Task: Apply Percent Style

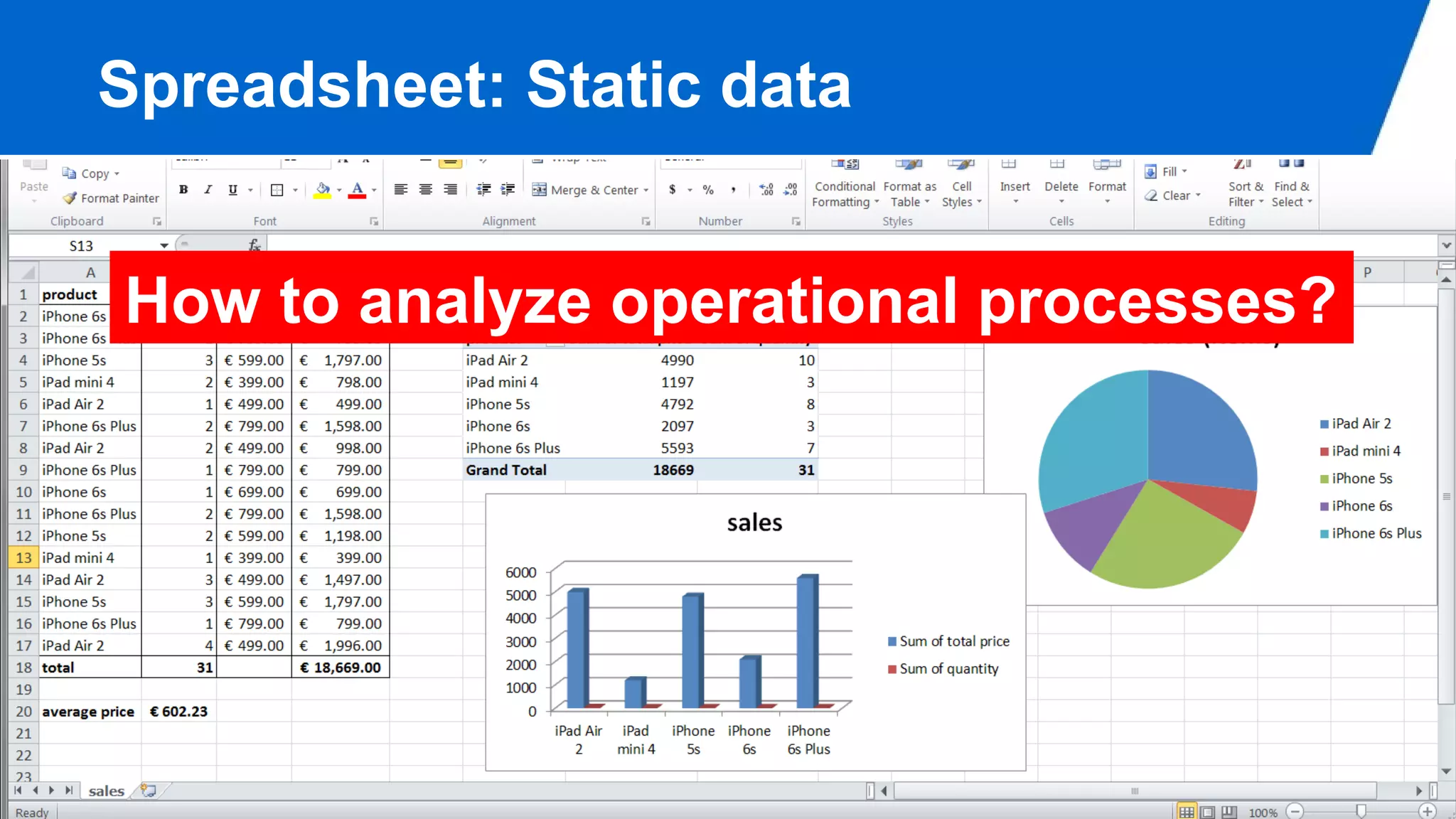Action: pyautogui.click(x=708, y=189)
